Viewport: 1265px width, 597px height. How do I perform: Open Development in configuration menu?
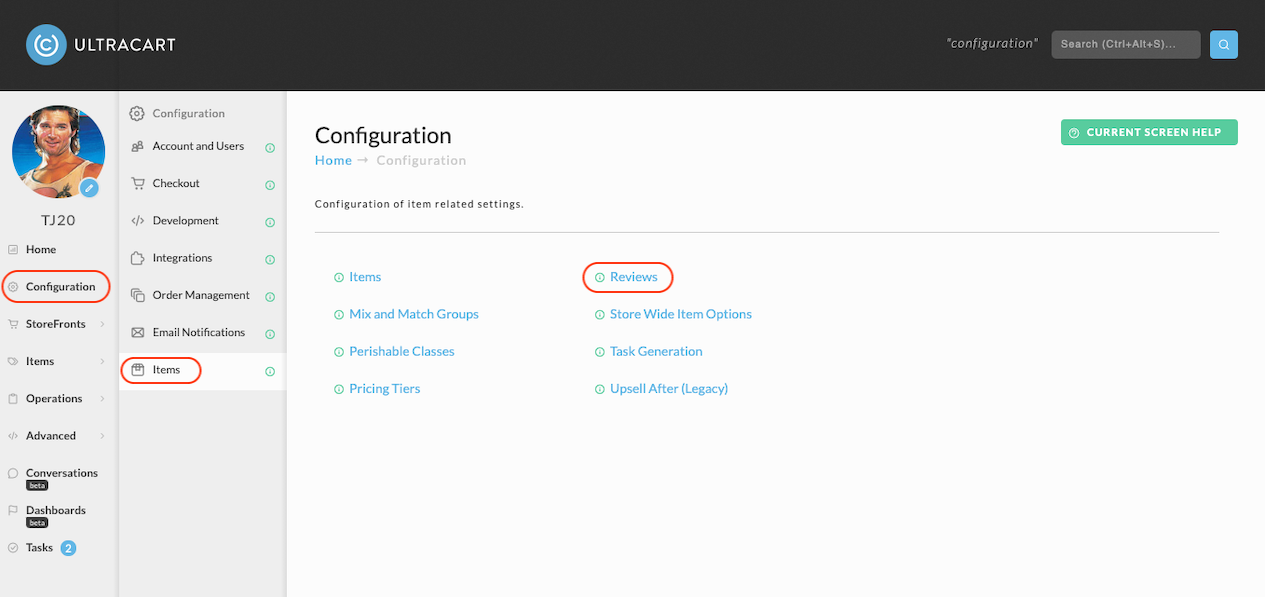pyautogui.click(x=186, y=221)
